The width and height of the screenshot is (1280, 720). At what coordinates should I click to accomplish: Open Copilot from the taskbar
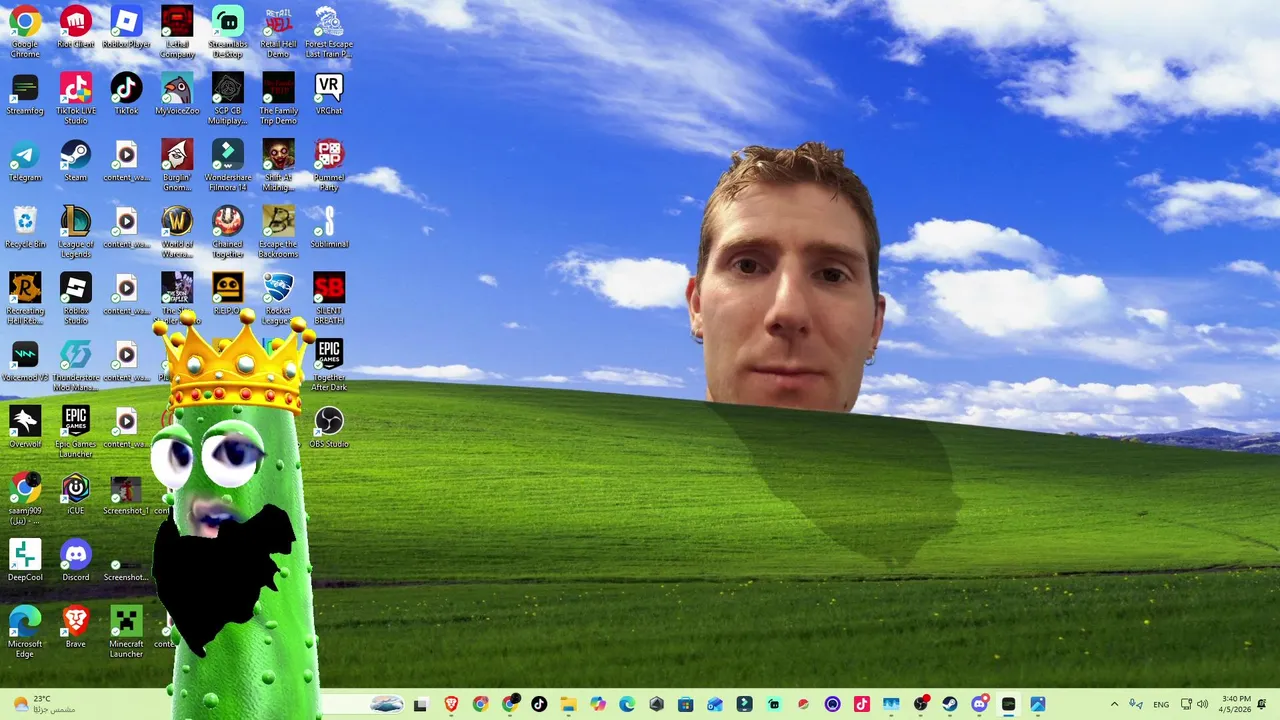click(597, 705)
